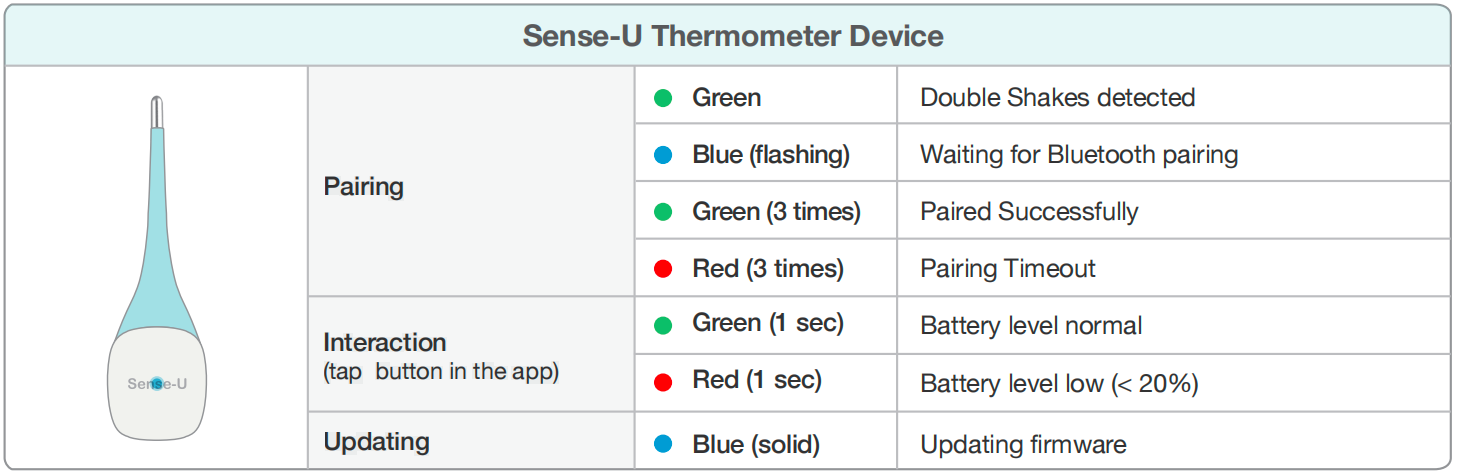Screen dimensions: 1458x476
Task: Click the red dot for Red (3 times)
Action: tap(662, 269)
